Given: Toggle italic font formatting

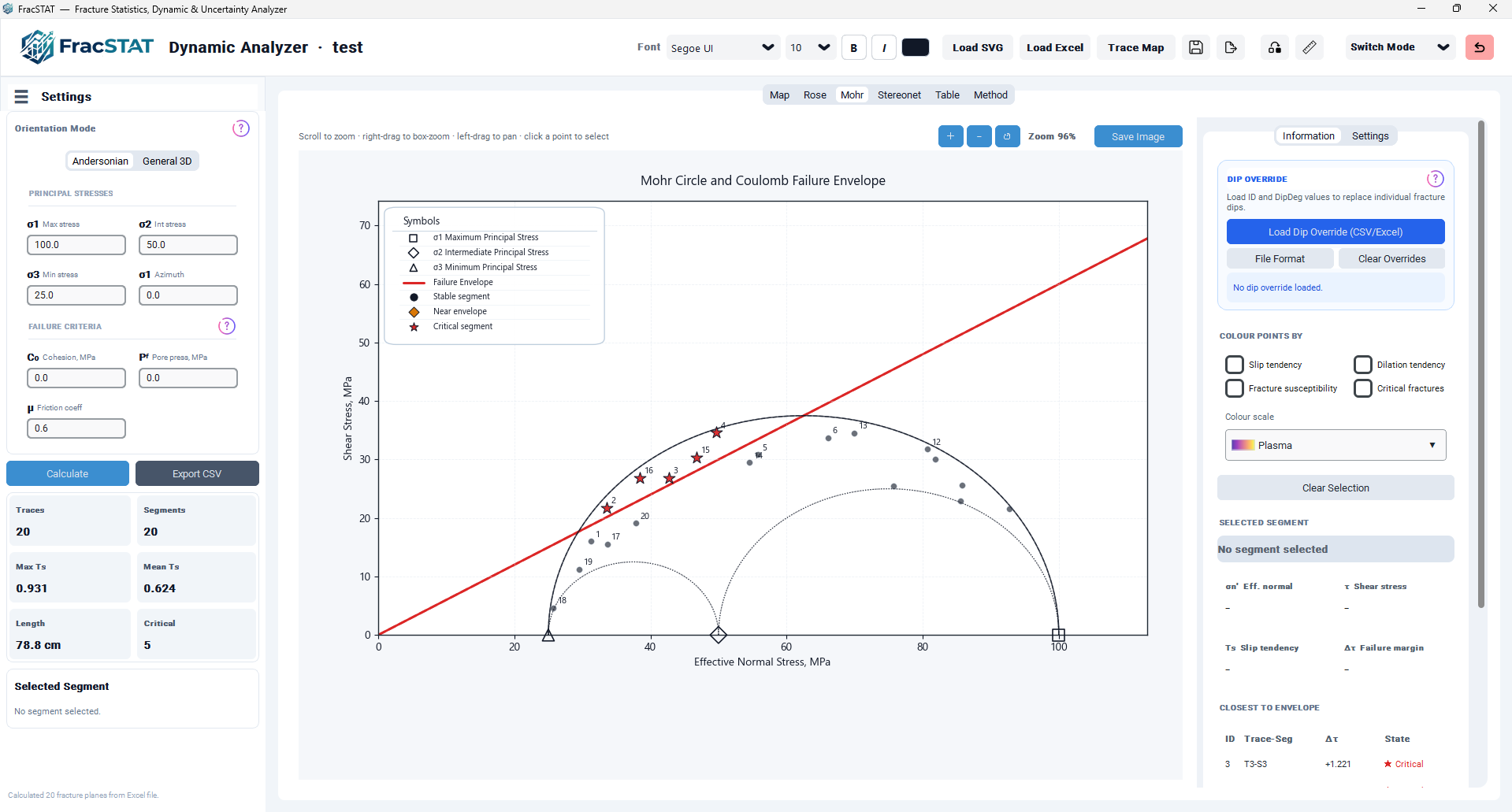Looking at the screenshot, I should [884, 47].
